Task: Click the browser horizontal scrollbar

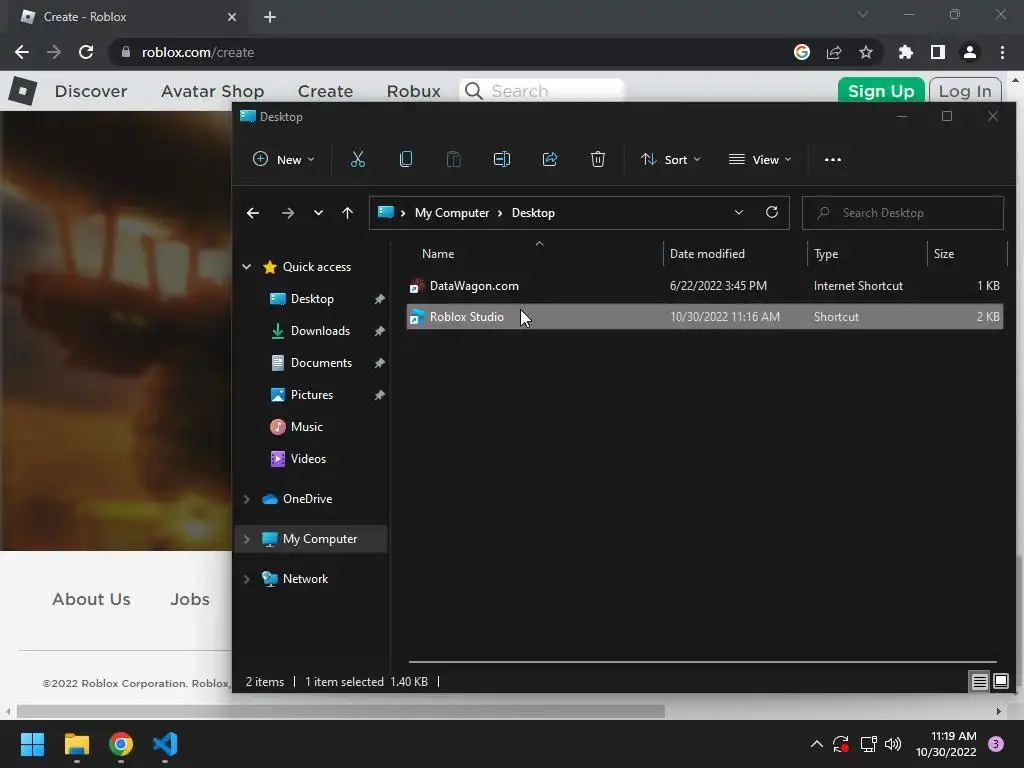Action: (340, 711)
